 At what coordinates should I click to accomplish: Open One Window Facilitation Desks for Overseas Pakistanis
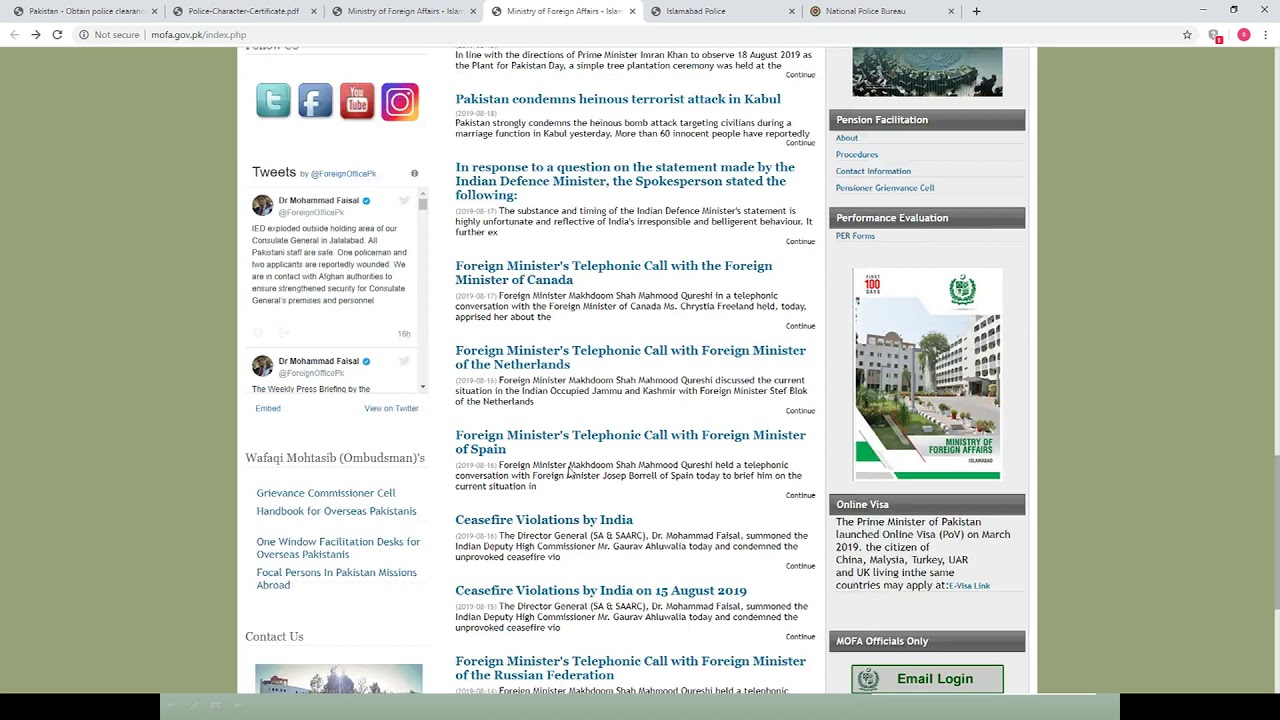(338, 548)
